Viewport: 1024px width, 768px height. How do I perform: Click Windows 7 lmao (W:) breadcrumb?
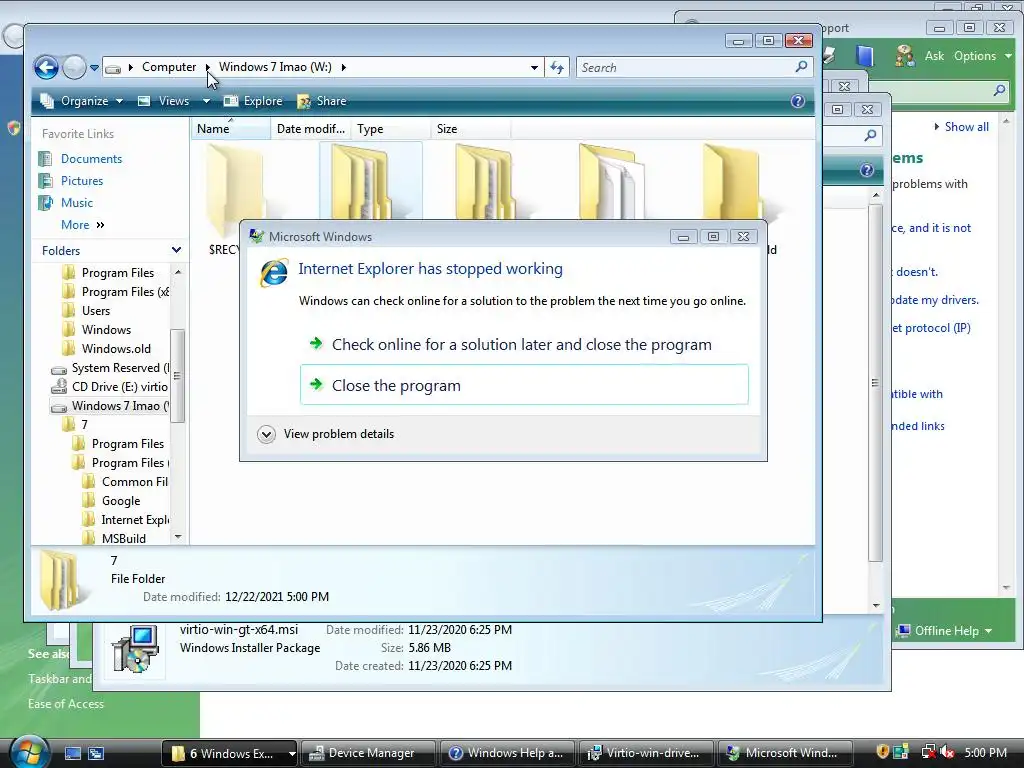point(275,67)
